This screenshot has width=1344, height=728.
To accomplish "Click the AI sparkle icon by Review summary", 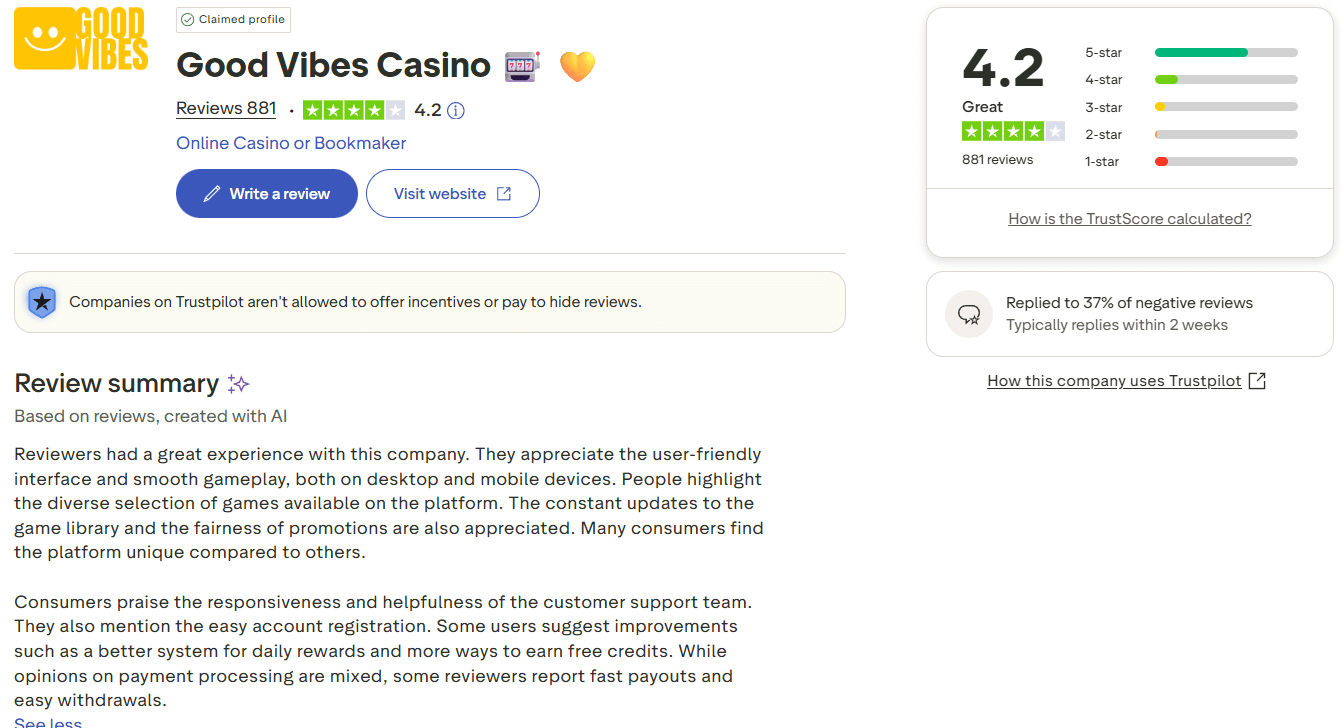I will point(238,384).
